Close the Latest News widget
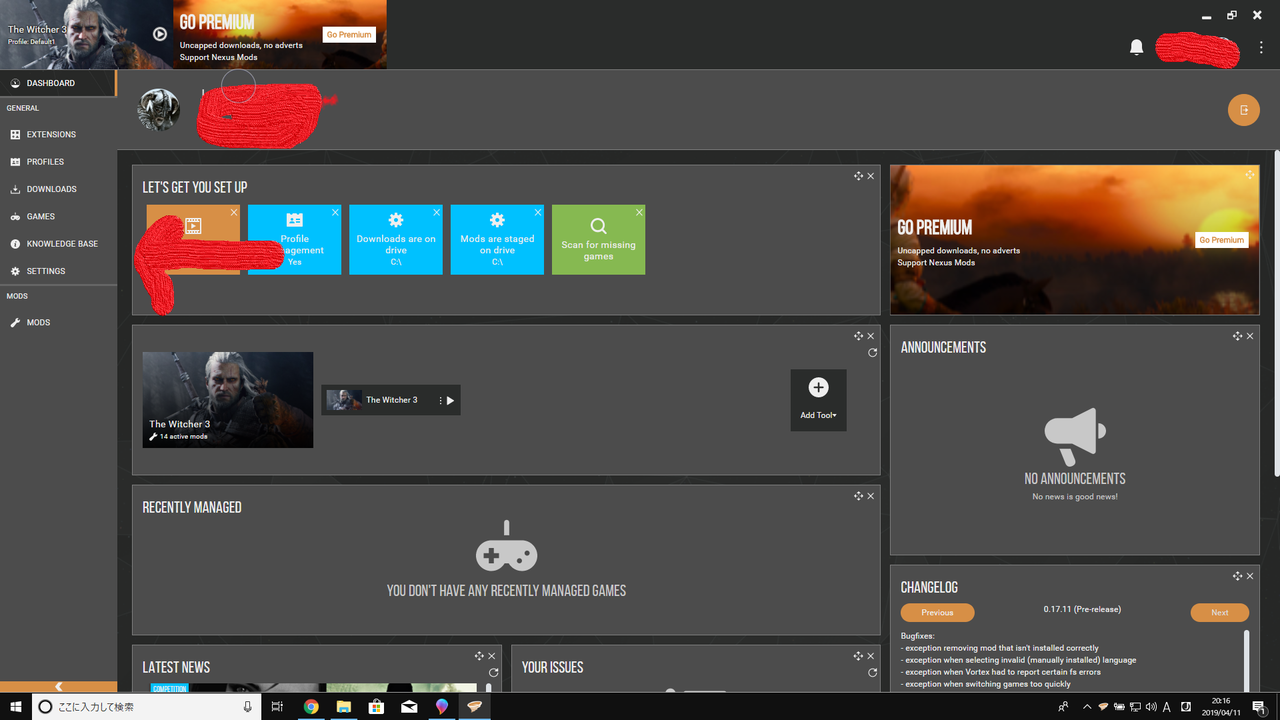Image resolution: width=1280 pixels, height=720 pixels. [491, 656]
